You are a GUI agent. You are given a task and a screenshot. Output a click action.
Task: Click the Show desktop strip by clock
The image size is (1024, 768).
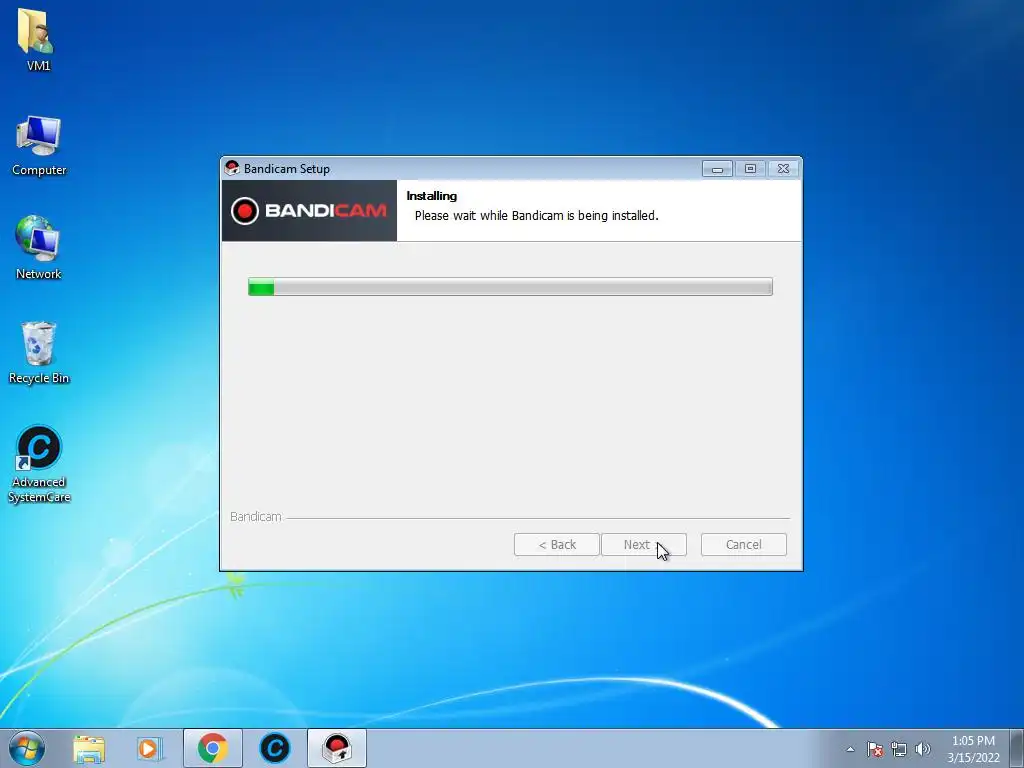(1017, 748)
